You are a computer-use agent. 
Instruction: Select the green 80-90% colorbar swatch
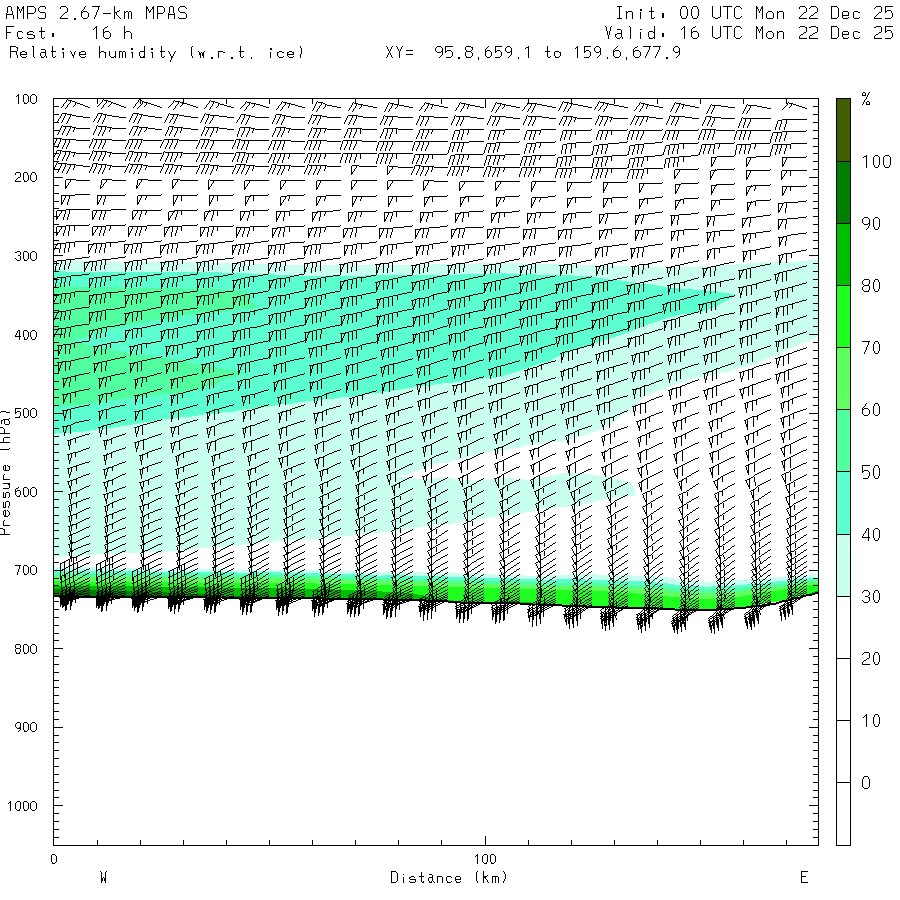point(843,254)
